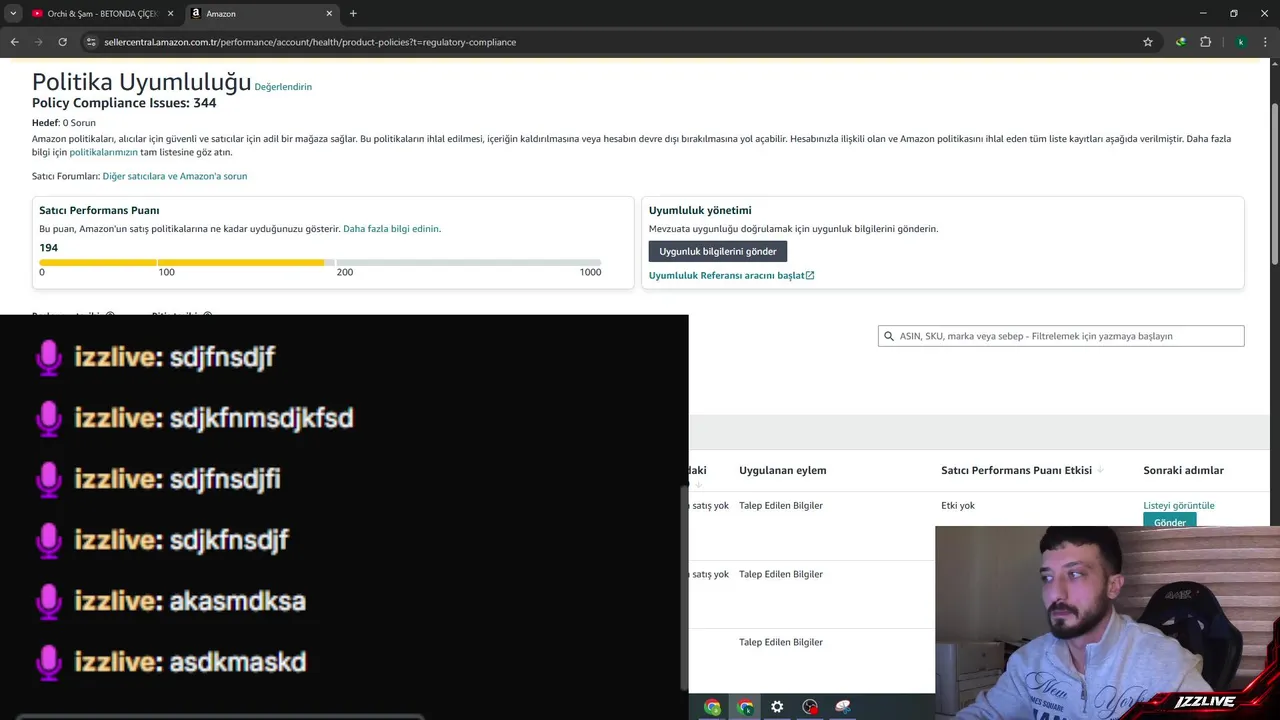Click the page vertical scrollbar
Screen dimensions: 1280x720
click(x=1274, y=185)
